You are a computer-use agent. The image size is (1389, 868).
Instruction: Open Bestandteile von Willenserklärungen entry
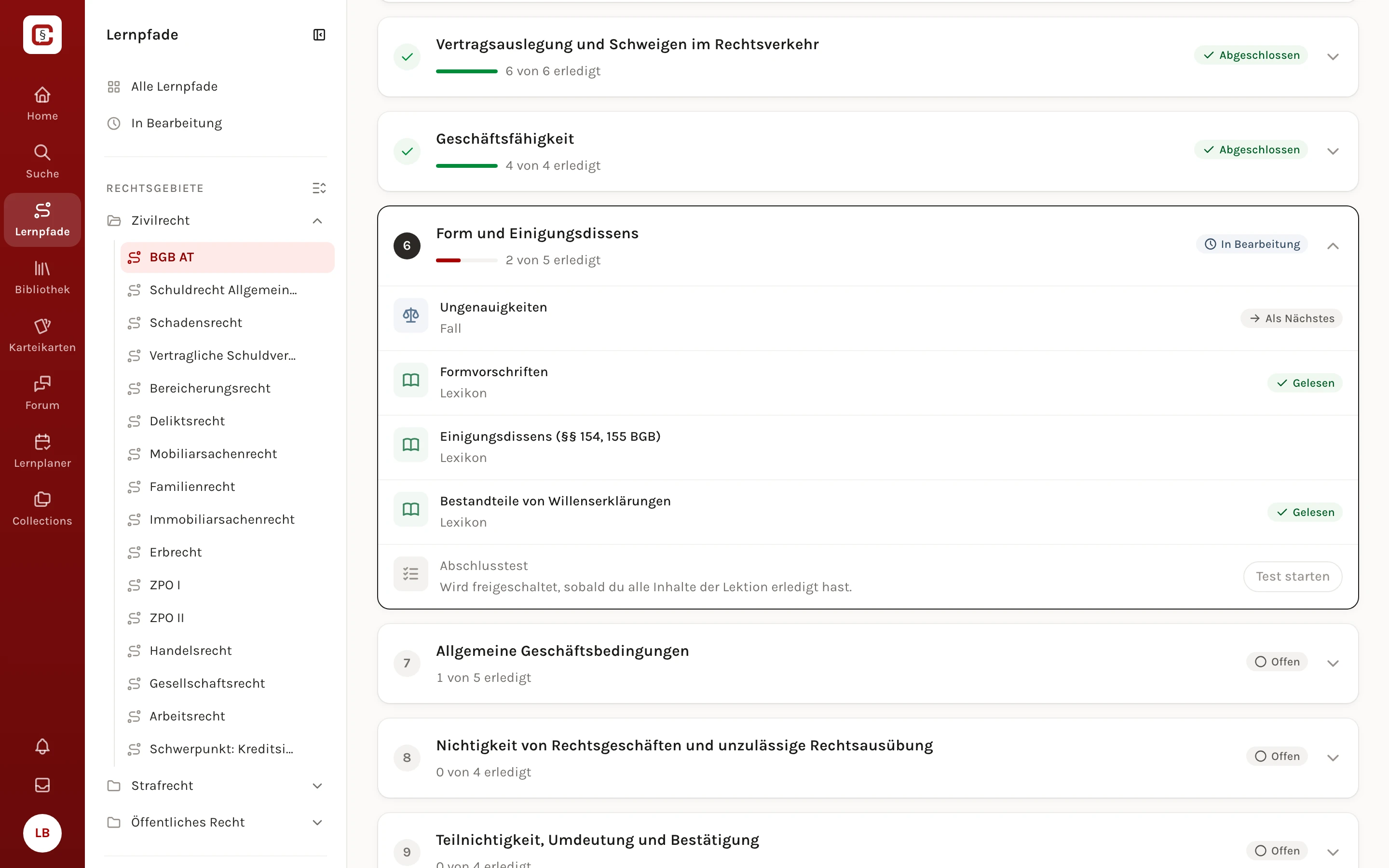click(868, 512)
